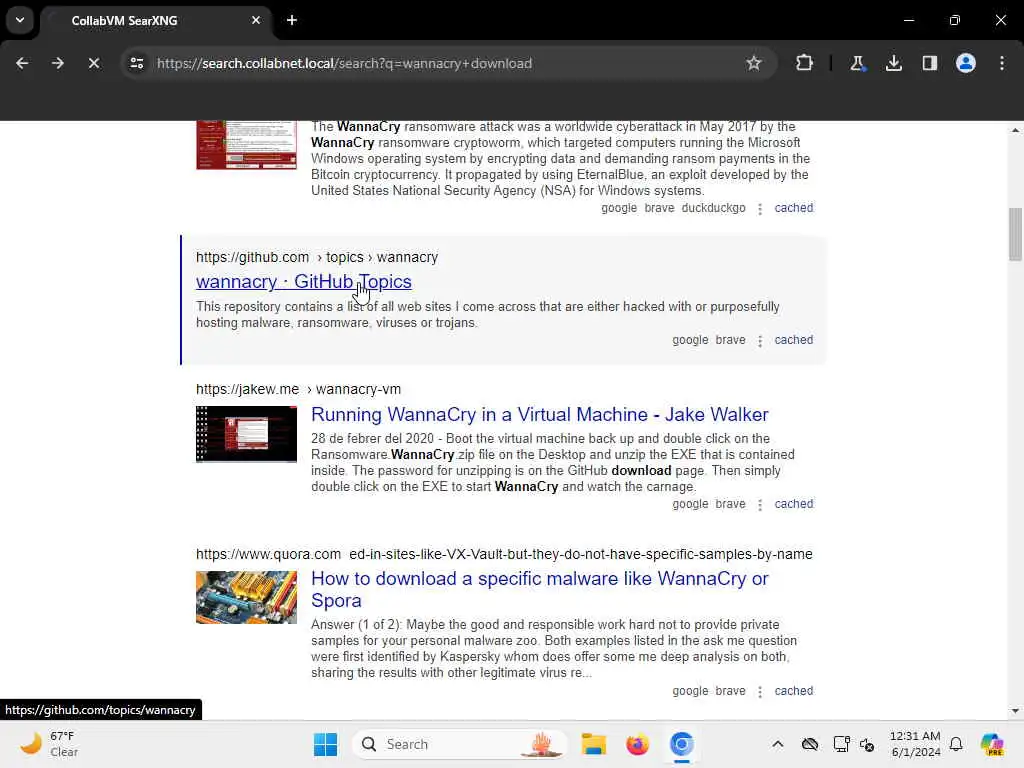Click the Quora circuit board thumbnail
Image resolution: width=1024 pixels, height=768 pixels.
click(x=246, y=597)
